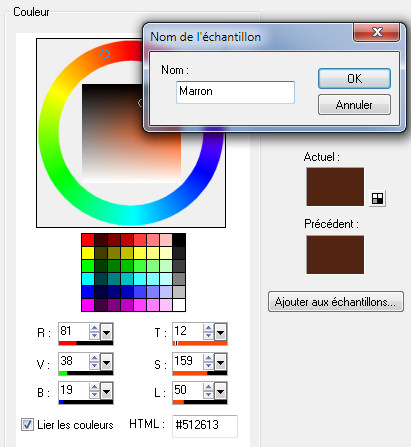Open the B value dropdown arrow

click(x=106, y=391)
